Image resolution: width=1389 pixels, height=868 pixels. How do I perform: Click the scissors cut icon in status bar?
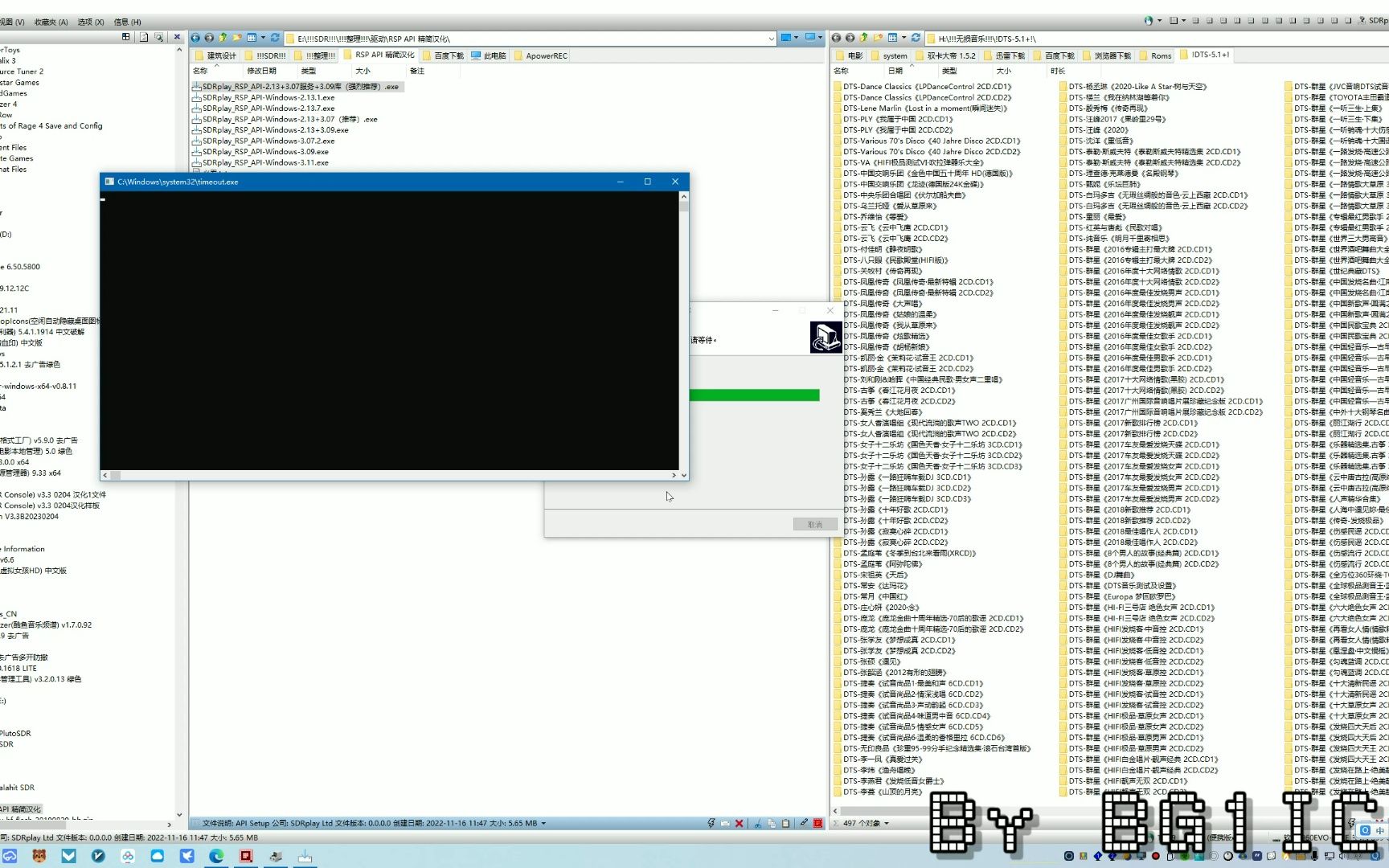click(757, 824)
